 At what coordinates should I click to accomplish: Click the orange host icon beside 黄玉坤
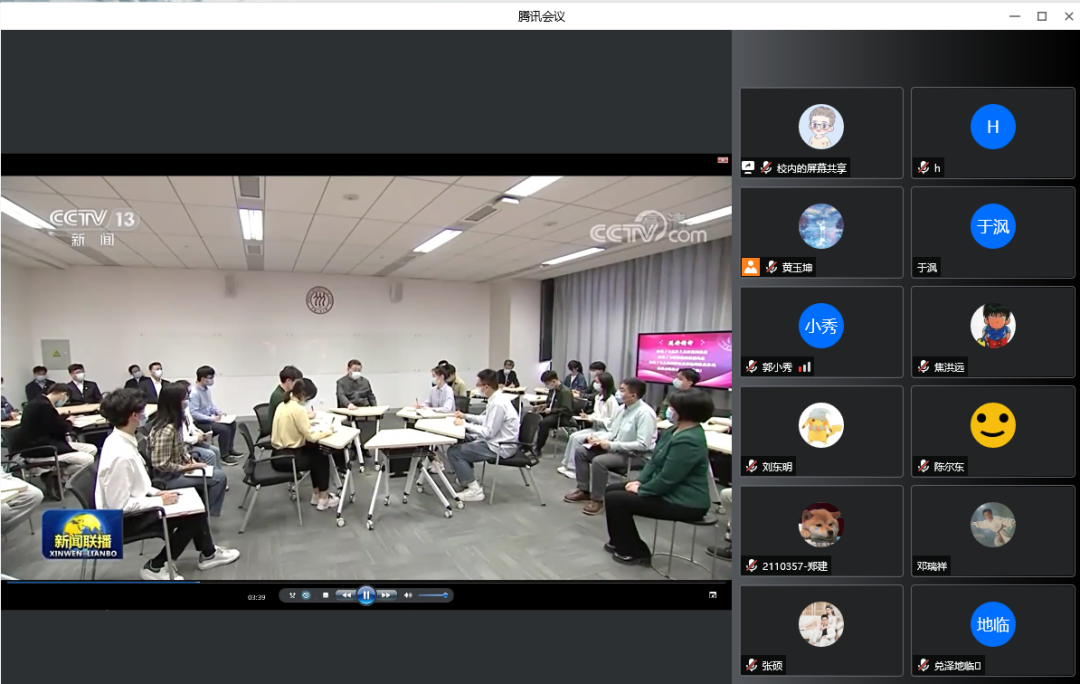[x=750, y=267]
